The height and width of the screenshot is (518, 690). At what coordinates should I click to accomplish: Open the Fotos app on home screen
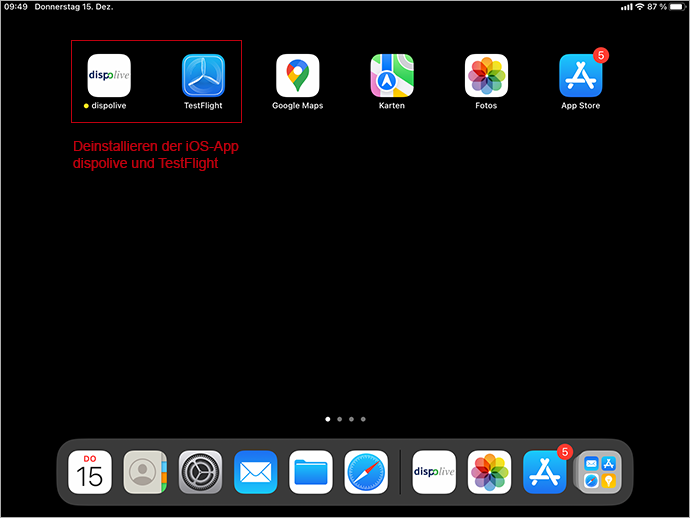click(x=486, y=75)
